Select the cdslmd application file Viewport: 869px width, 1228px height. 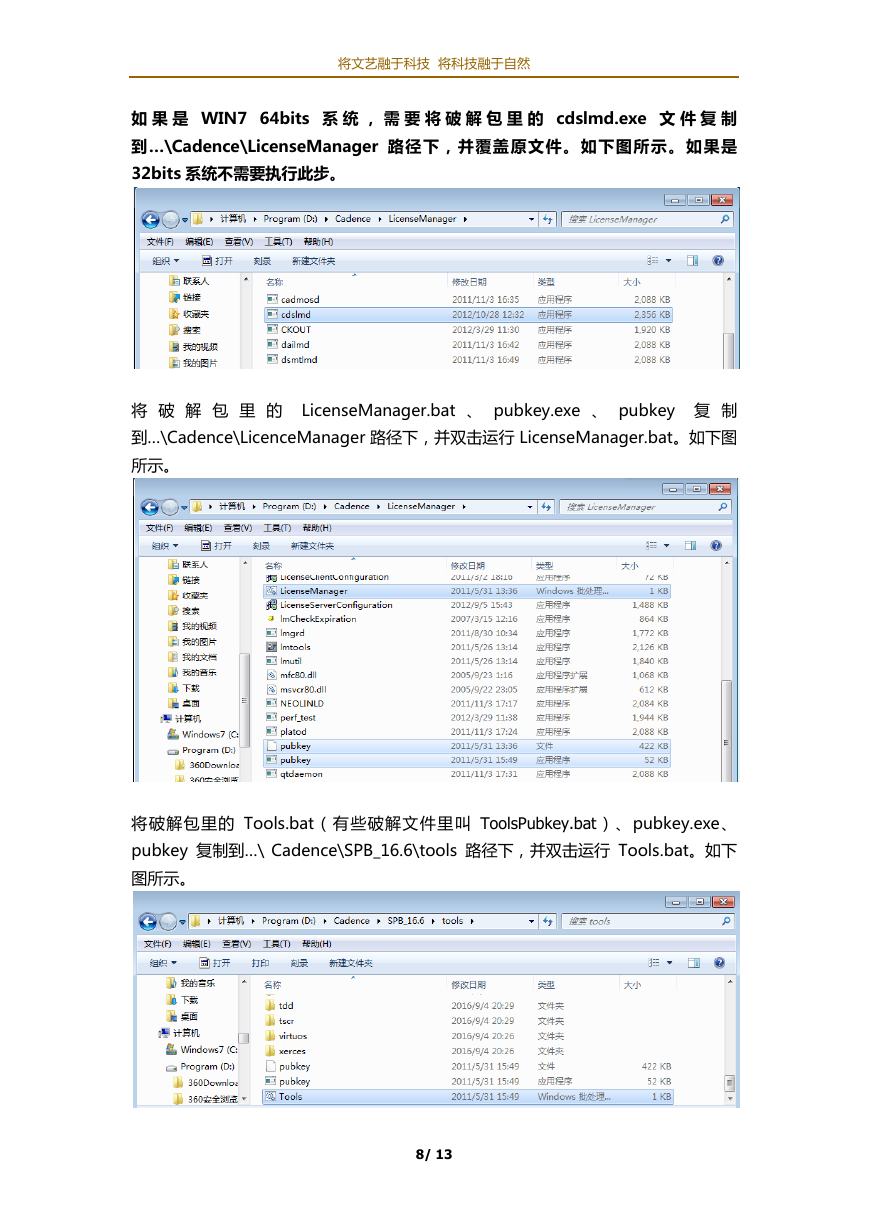[470, 314]
